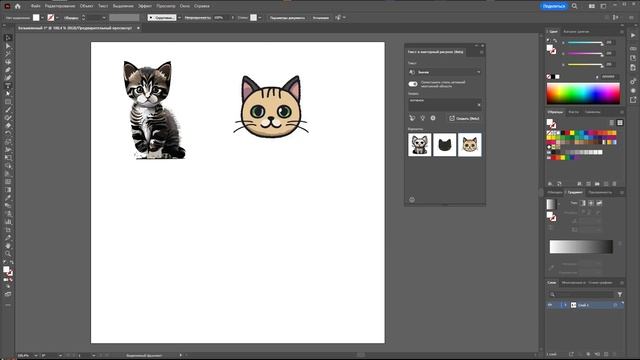Viewport: 640px width, 360px height.
Task: Click the Illustrator app logo
Action: click(7, 6)
